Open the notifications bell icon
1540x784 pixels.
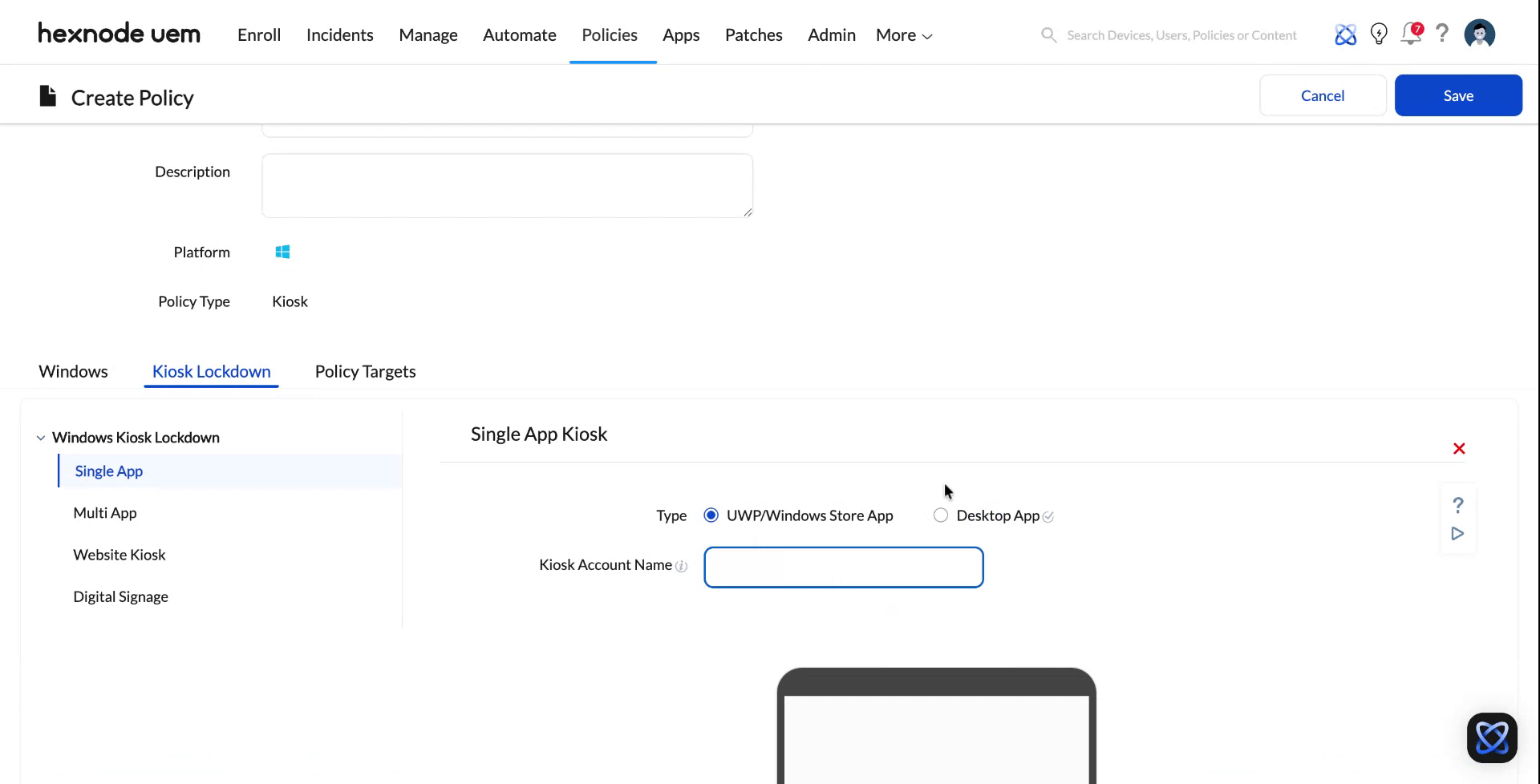tap(1411, 34)
